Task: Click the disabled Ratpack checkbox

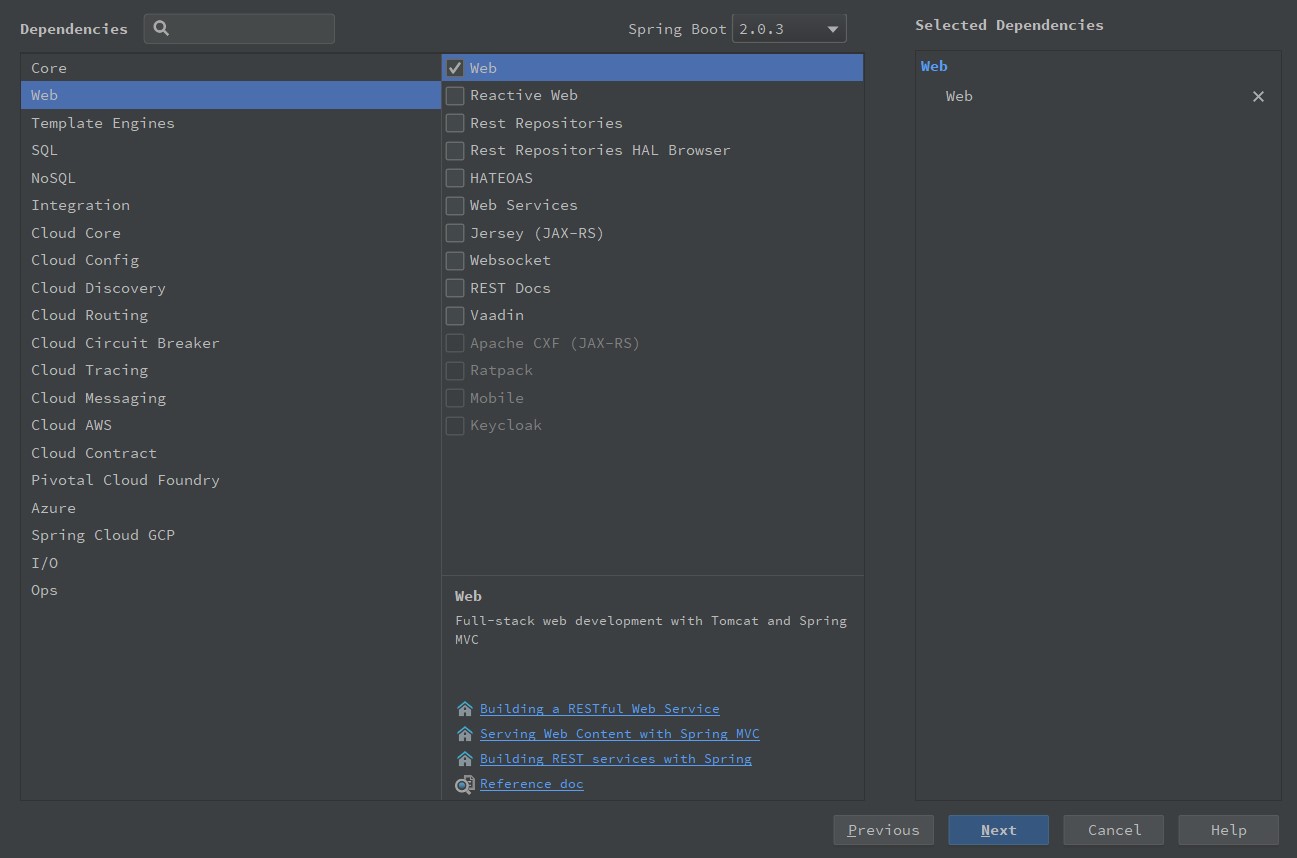Action: point(455,370)
